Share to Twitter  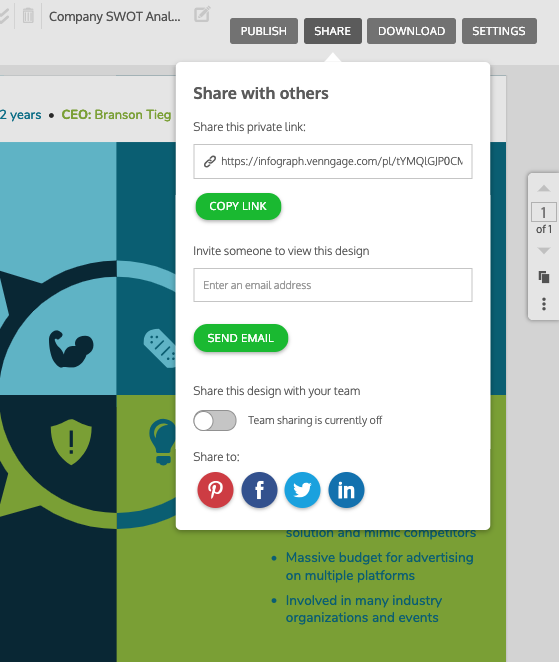tap(302, 490)
